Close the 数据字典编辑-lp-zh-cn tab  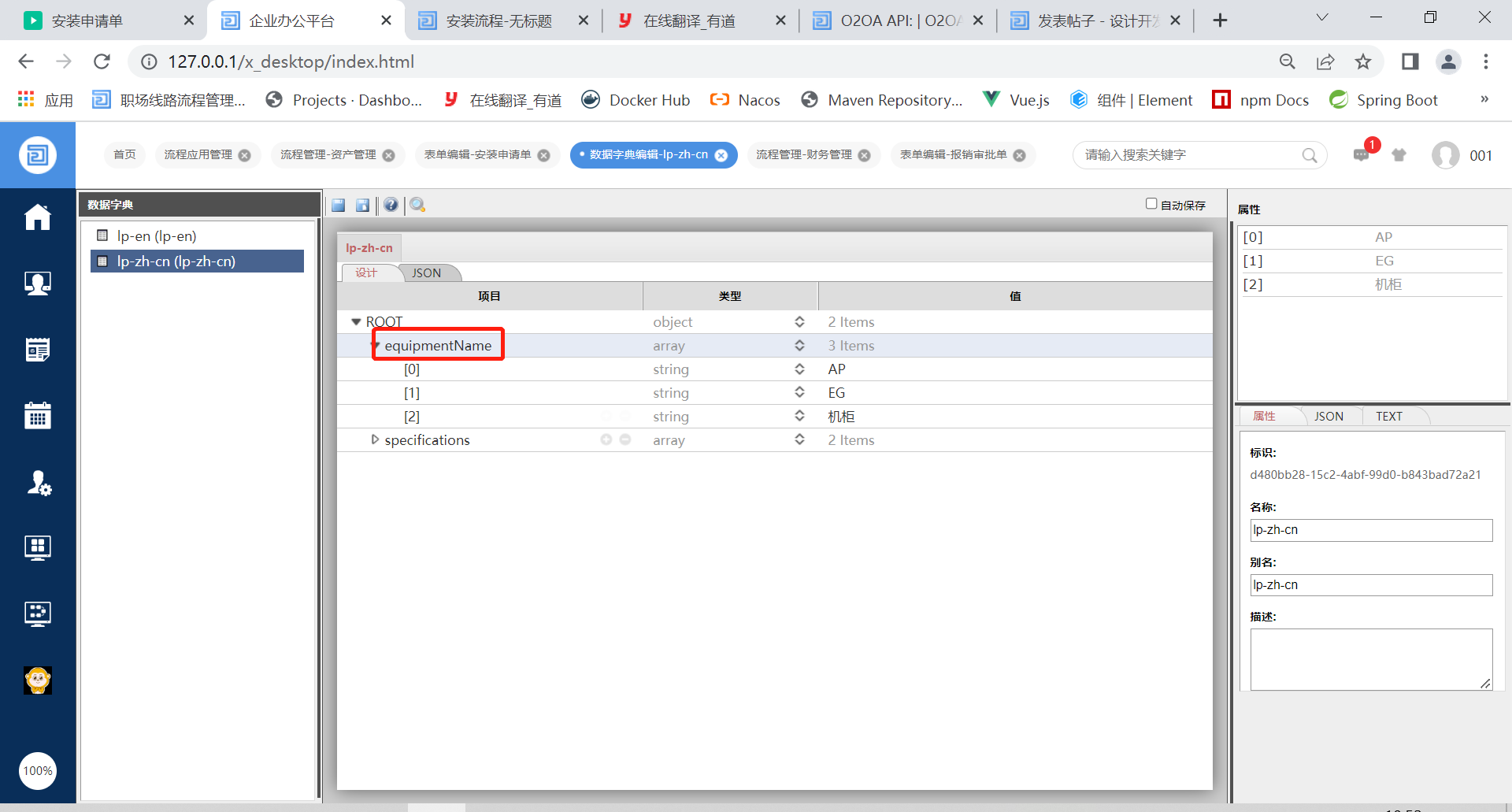721,155
